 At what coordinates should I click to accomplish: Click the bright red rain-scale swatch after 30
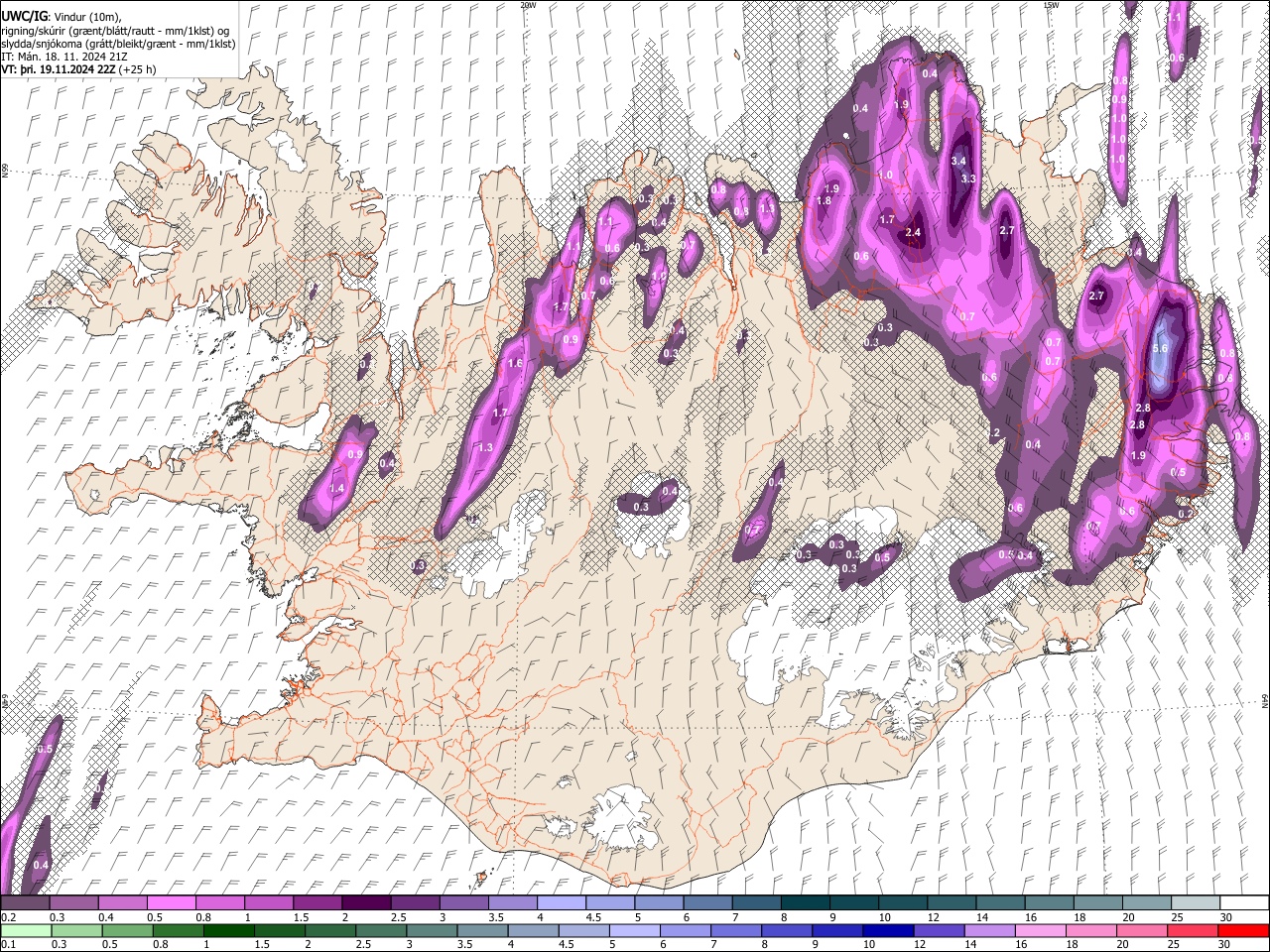pyautogui.click(x=1242, y=930)
